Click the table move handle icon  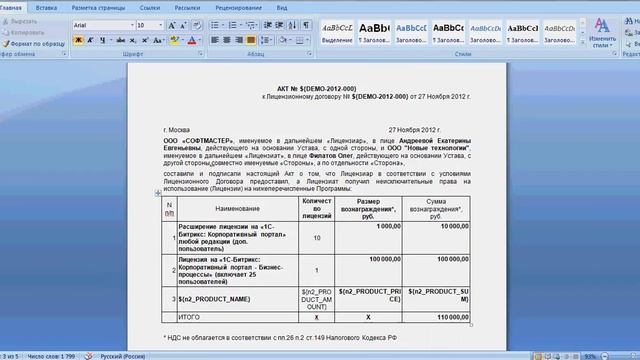coord(158,193)
